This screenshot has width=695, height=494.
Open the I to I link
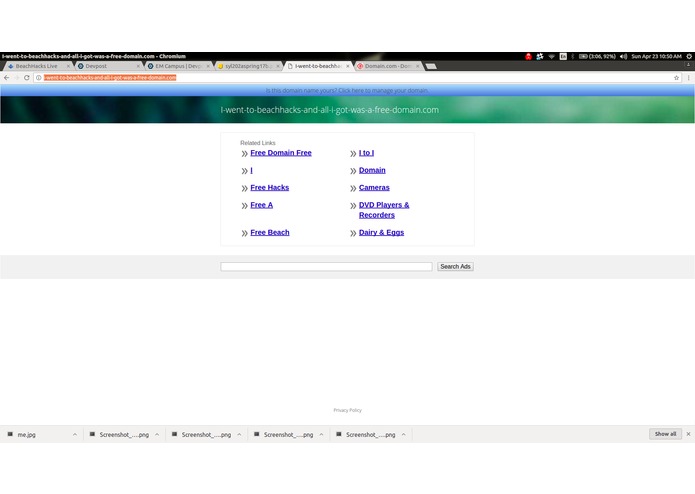tap(367, 153)
